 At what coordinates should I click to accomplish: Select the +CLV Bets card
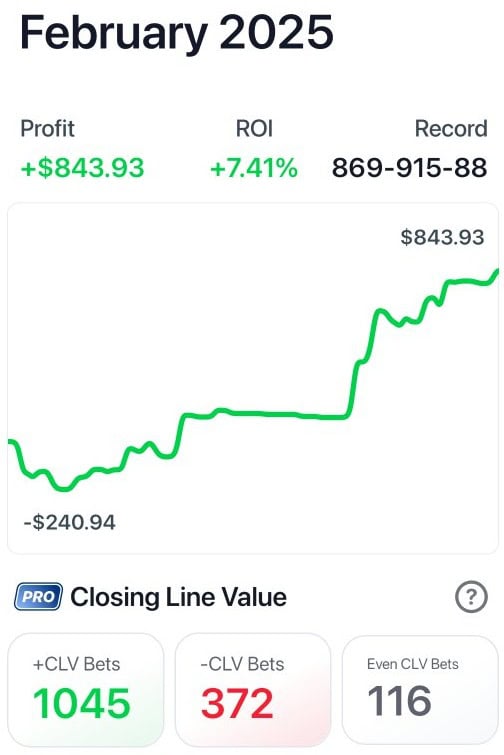coord(86,690)
